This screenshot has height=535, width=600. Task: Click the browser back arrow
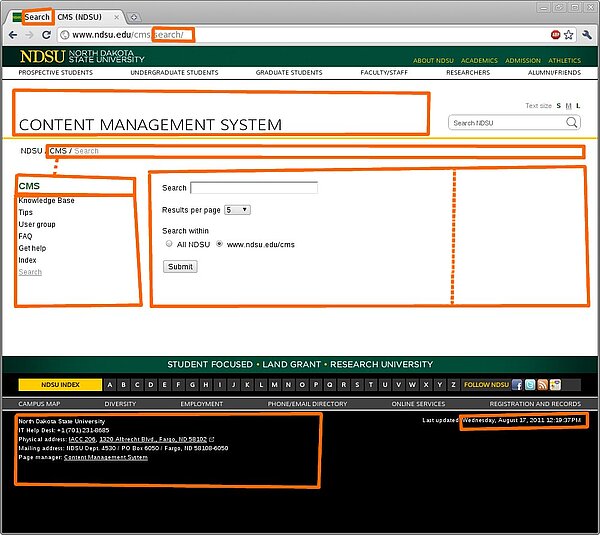(11, 34)
